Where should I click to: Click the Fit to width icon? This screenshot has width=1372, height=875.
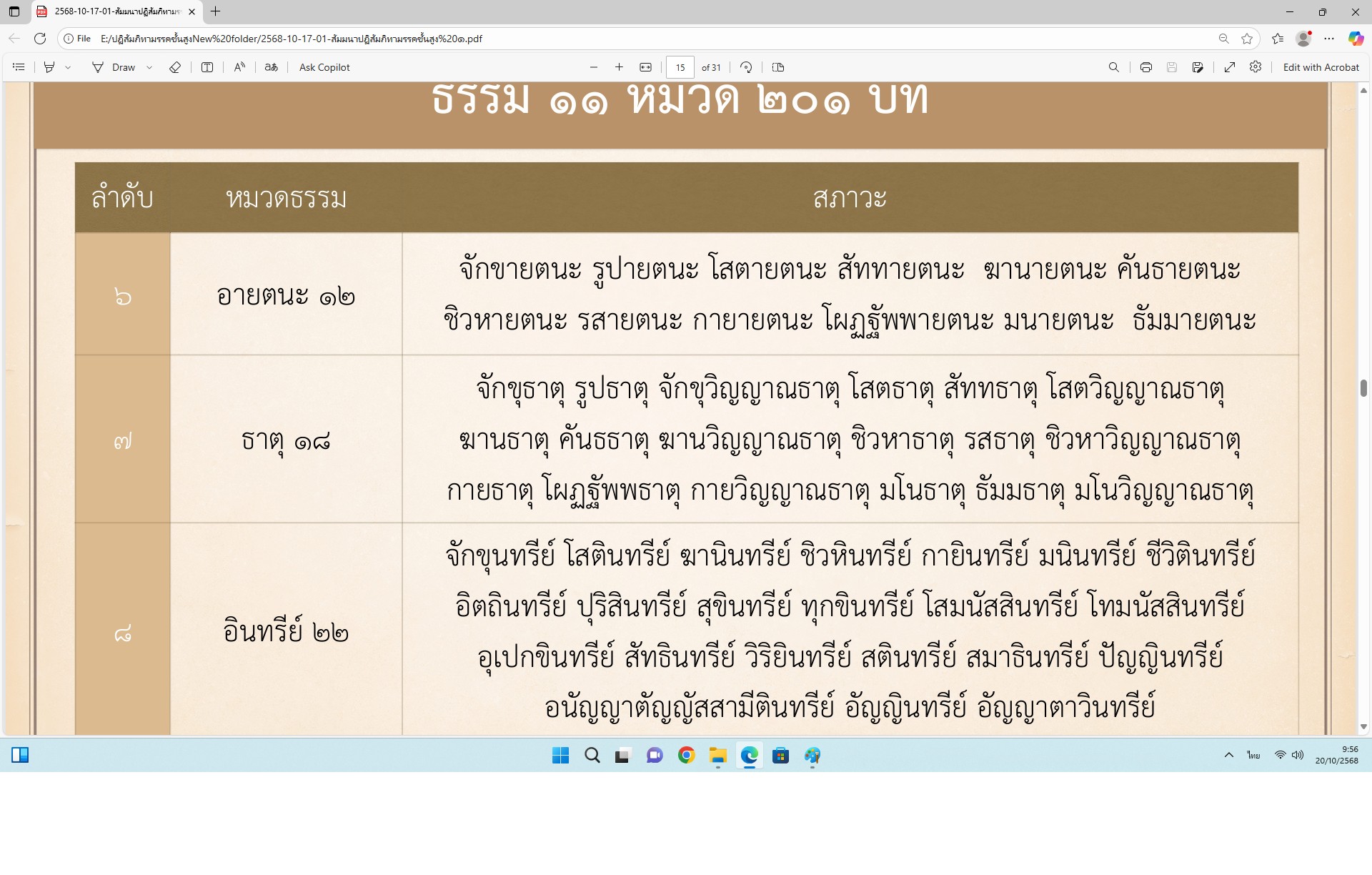[645, 67]
